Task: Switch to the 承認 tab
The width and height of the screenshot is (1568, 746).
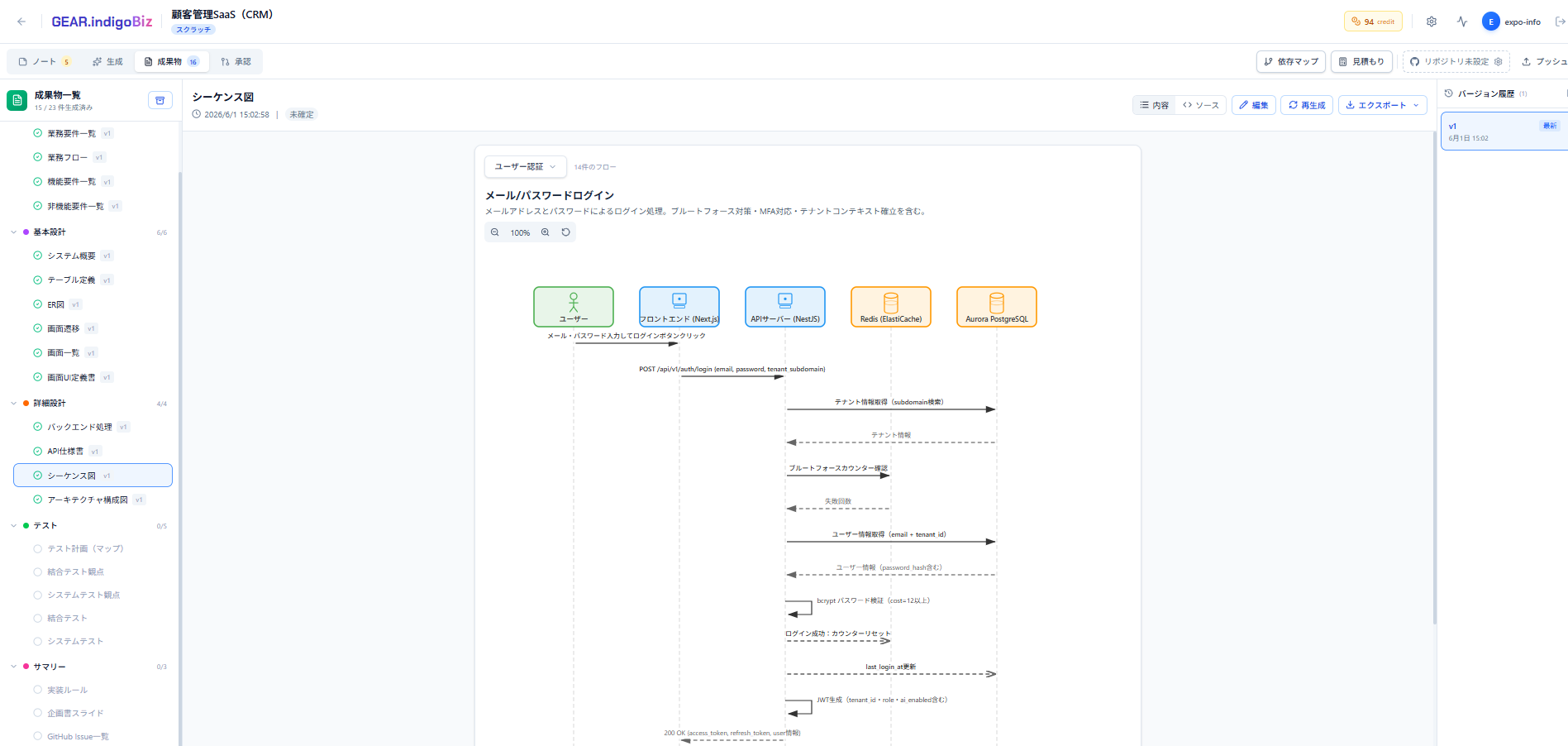Action: (236, 61)
